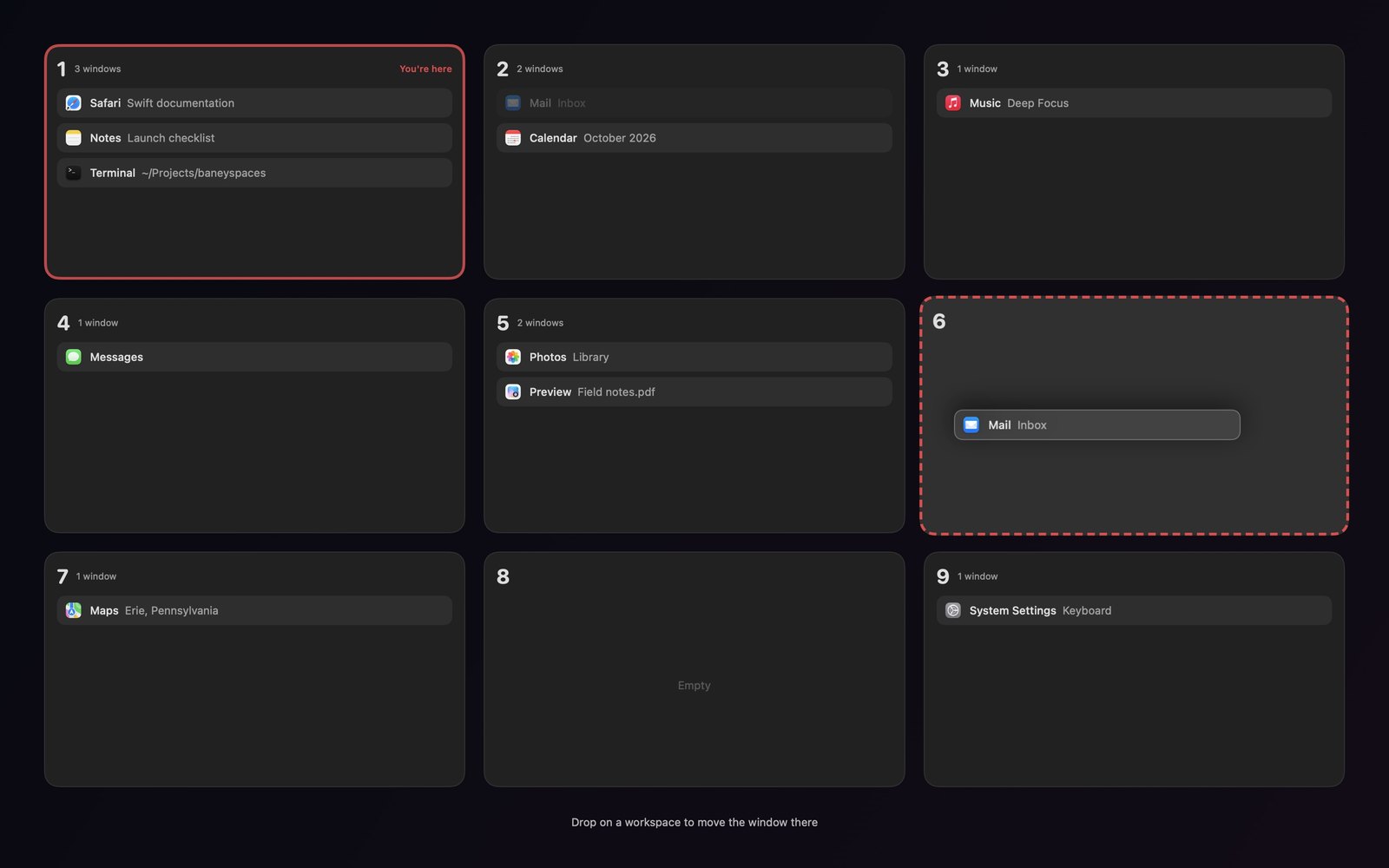This screenshot has width=1389, height=868.
Task: Click the Notes app icon
Action: tap(74, 138)
